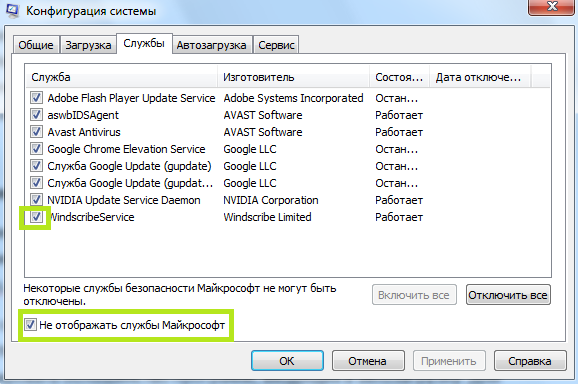Select Google Chrome Elevation Service name

(126, 149)
